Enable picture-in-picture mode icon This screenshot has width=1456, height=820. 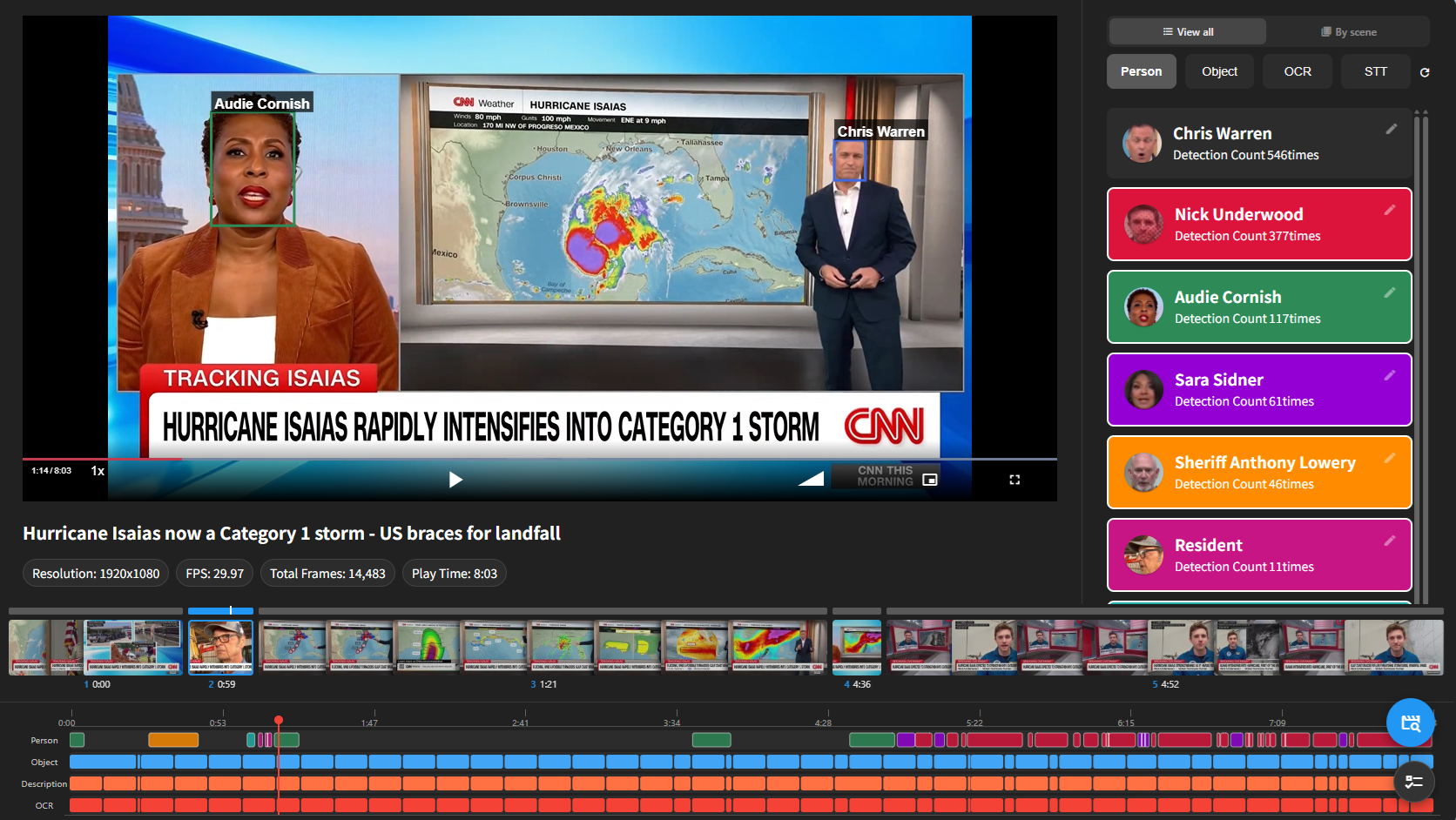click(x=930, y=480)
